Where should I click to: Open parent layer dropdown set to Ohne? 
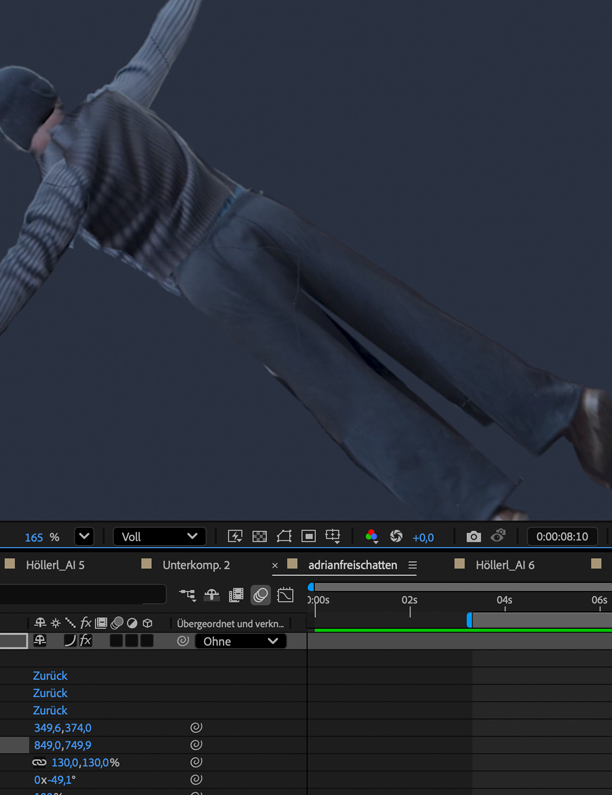coord(240,641)
